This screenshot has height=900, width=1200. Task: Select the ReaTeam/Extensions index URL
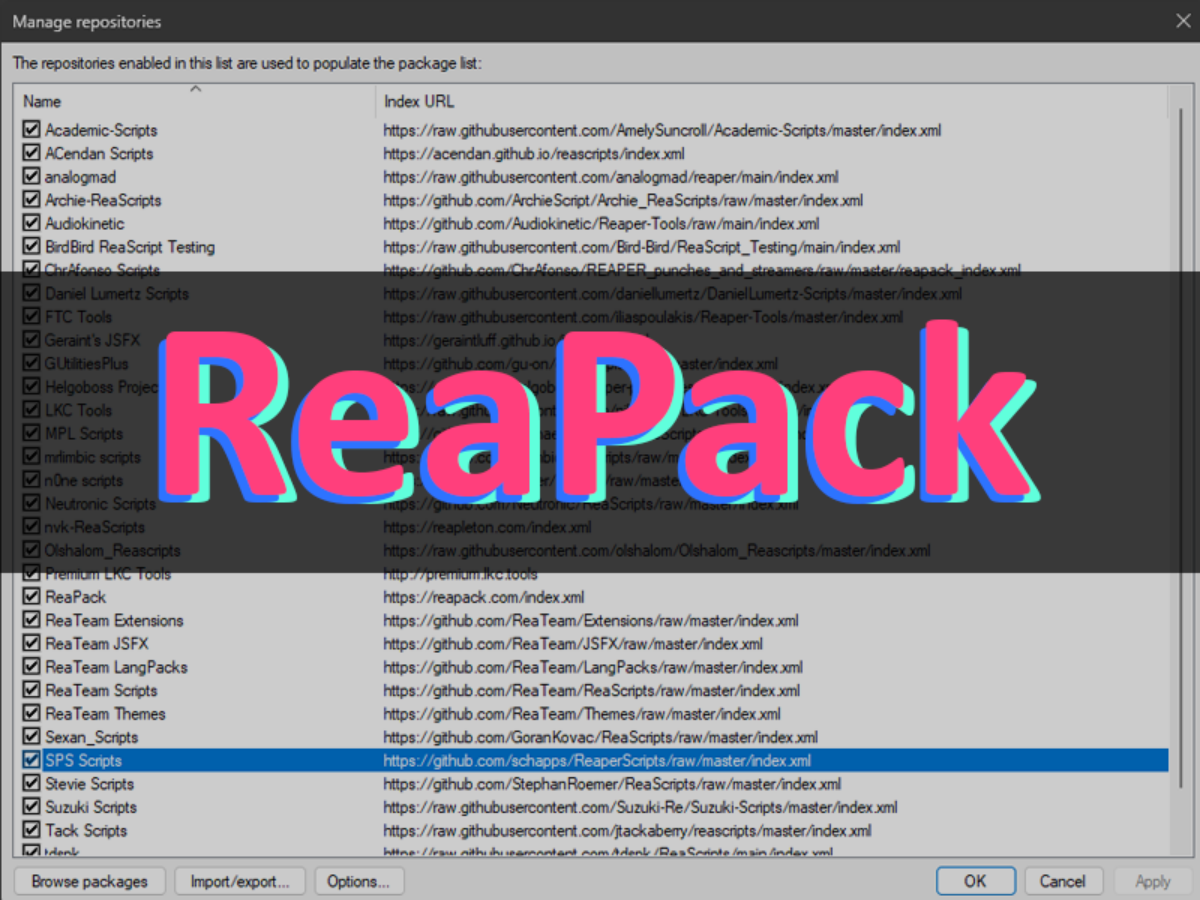click(x=591, y=620)
